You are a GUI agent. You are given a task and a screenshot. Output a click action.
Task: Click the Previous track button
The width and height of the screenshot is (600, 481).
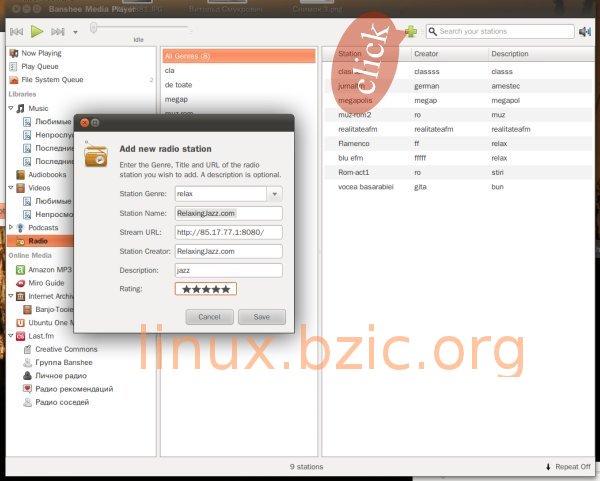click(x=16, y=32)
